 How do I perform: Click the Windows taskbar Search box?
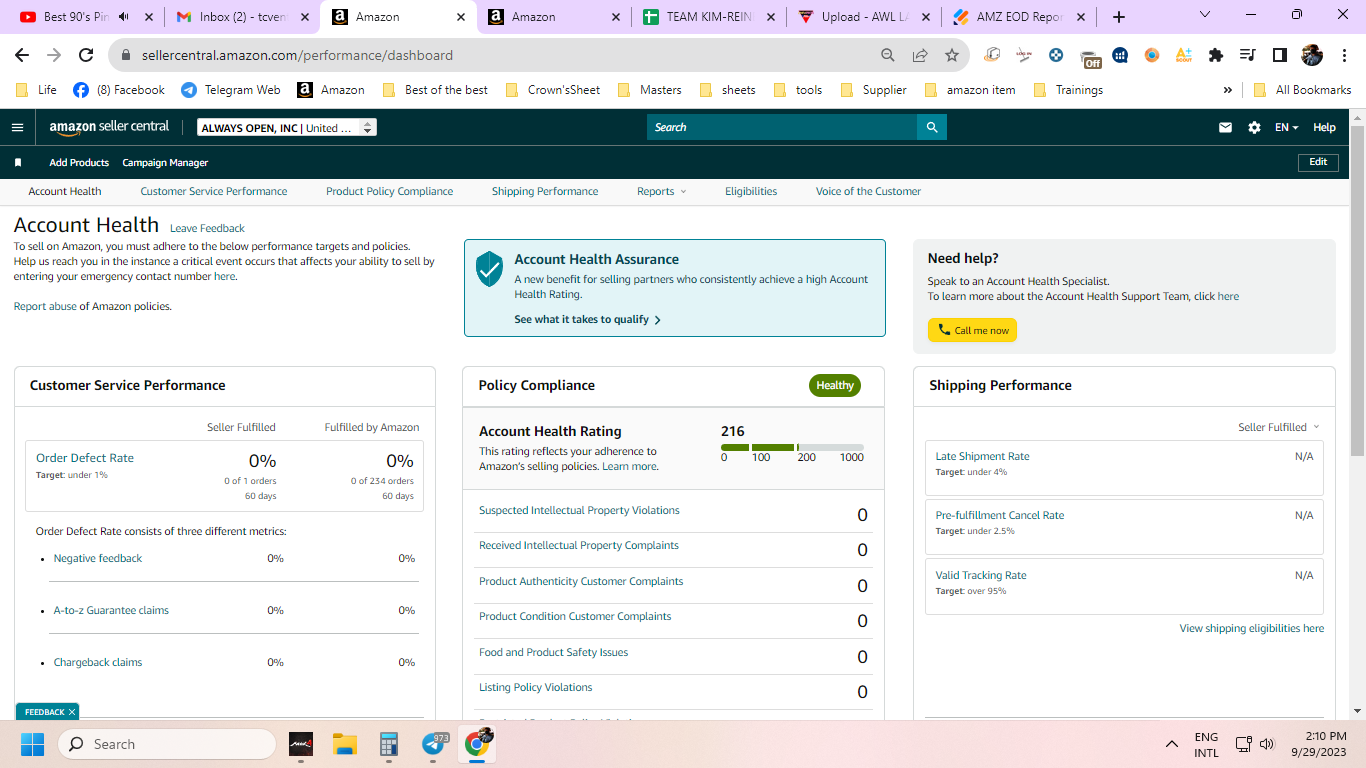click(167, 744)
